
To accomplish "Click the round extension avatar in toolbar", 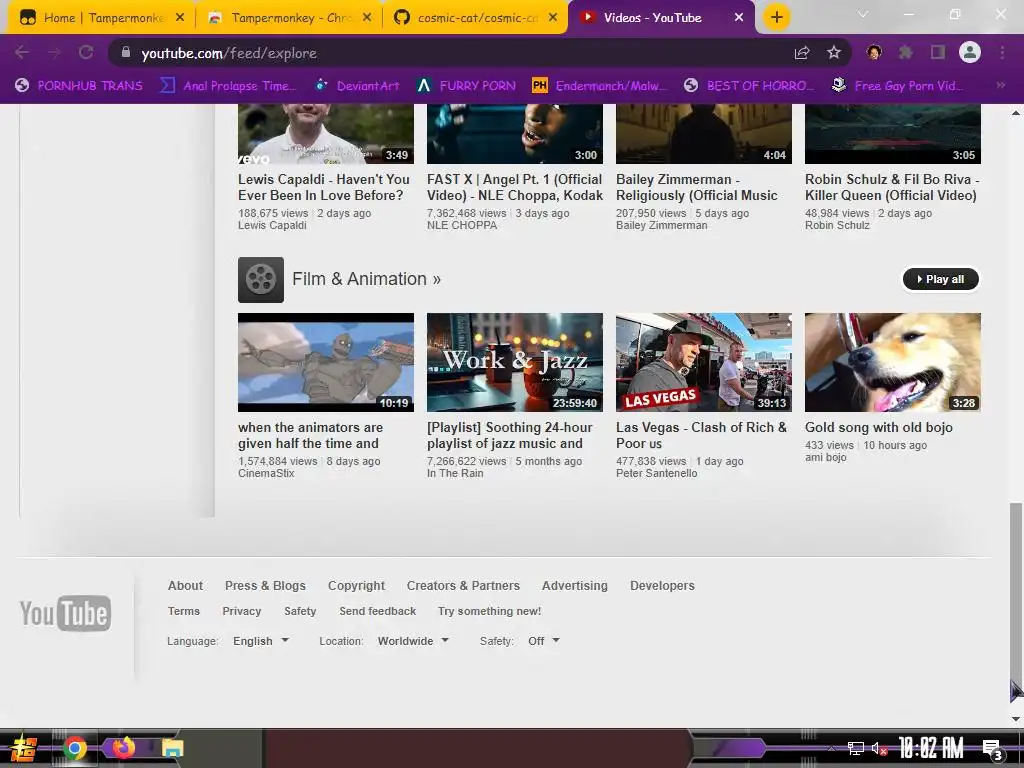I will coord(874,53).
